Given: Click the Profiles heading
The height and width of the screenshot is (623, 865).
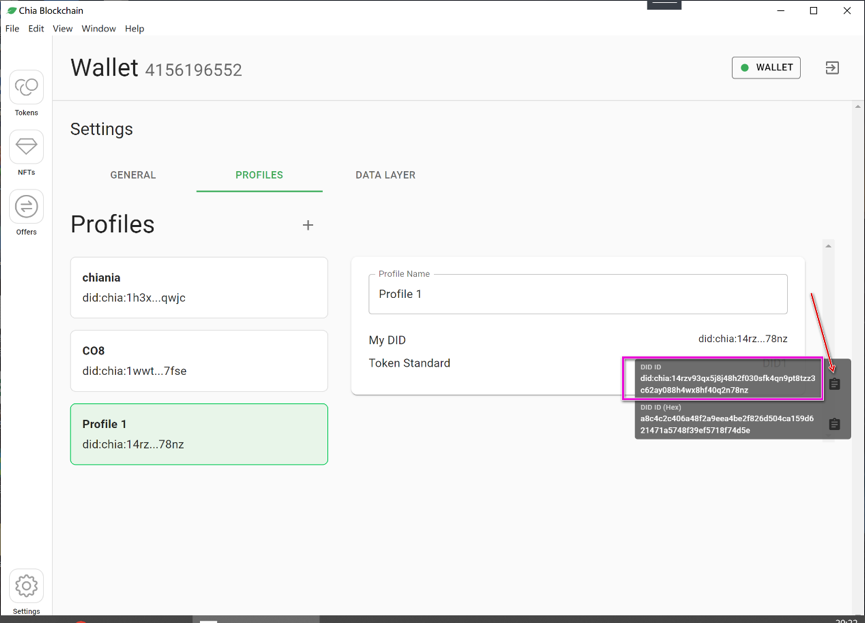Looking at the screenshot, I should click(113, 225).
